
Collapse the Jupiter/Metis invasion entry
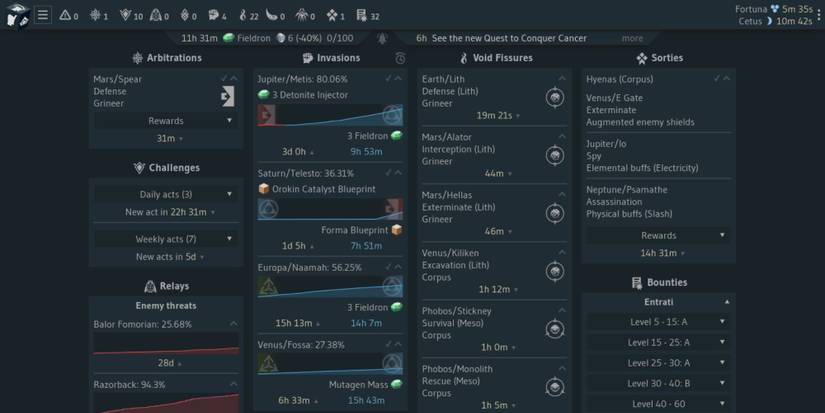(x=398, y=78)
